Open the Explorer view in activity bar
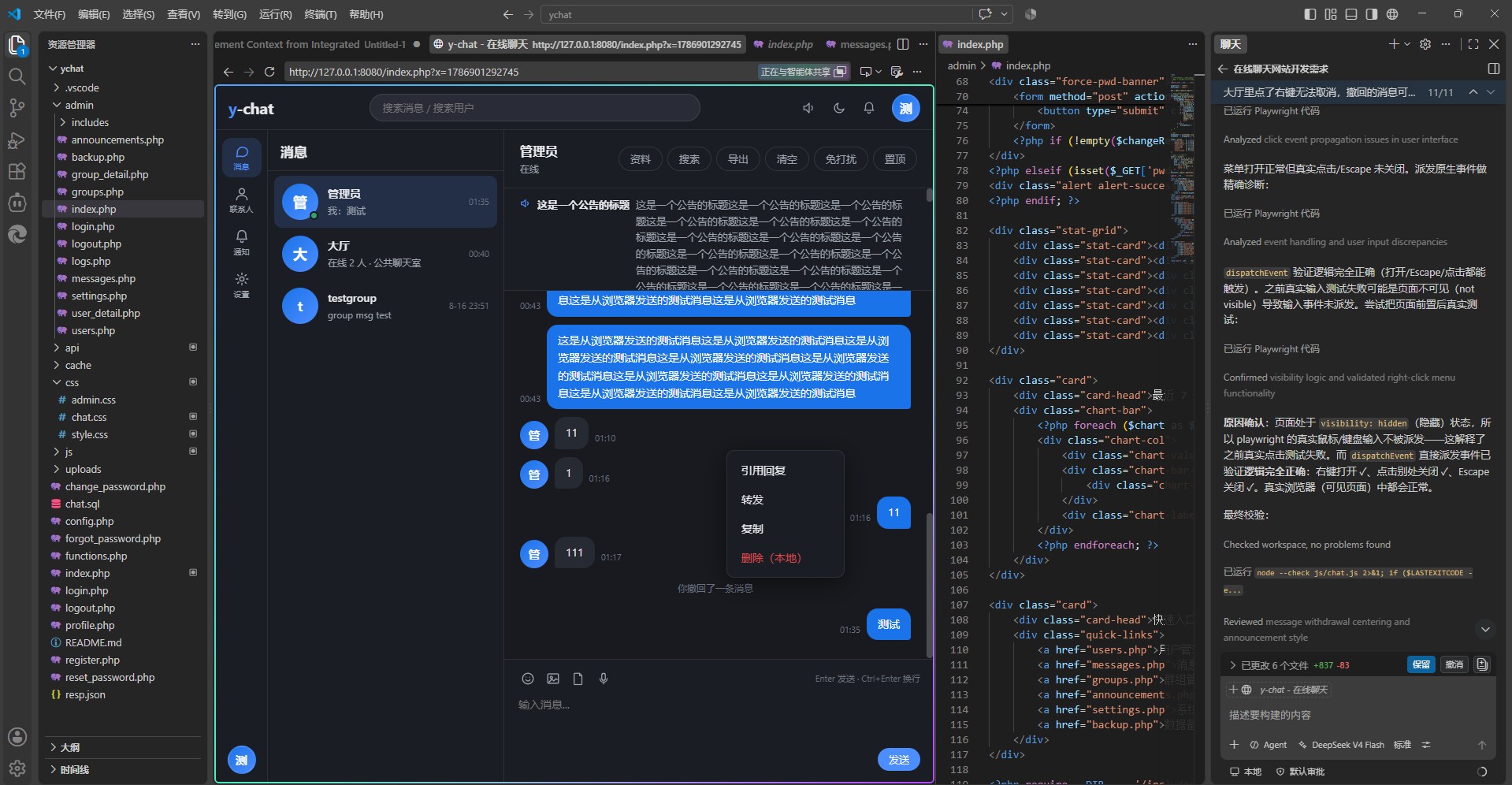This screenshot has width=1512, height=785. pyautogui.click(x=17, y=45)
